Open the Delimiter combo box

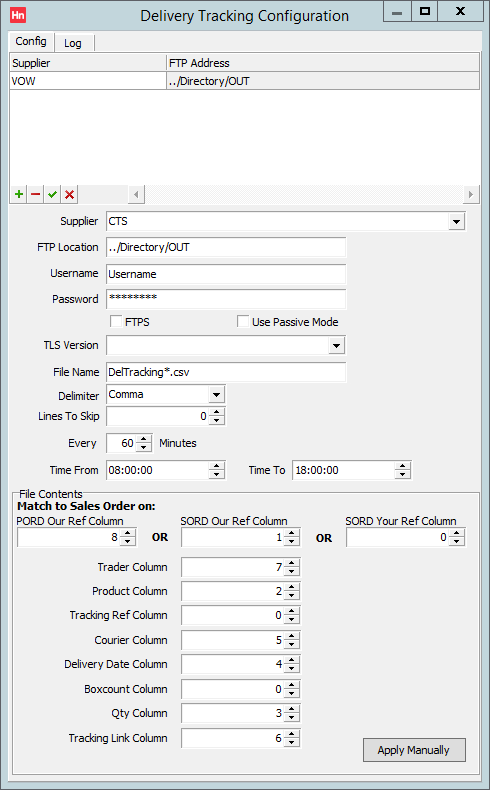pos(217,394)
